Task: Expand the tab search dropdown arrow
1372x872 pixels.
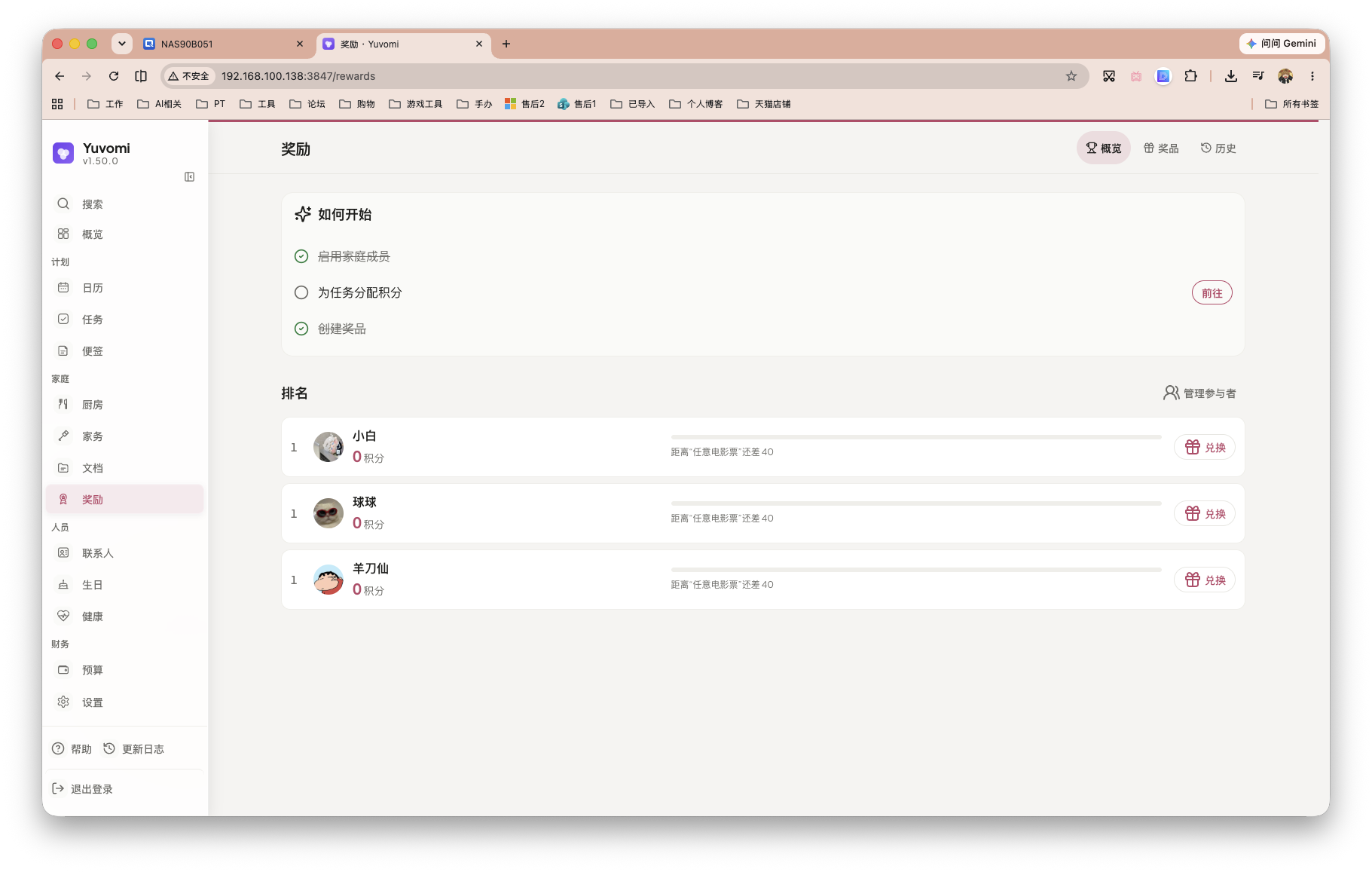Action: pos(122,44)
